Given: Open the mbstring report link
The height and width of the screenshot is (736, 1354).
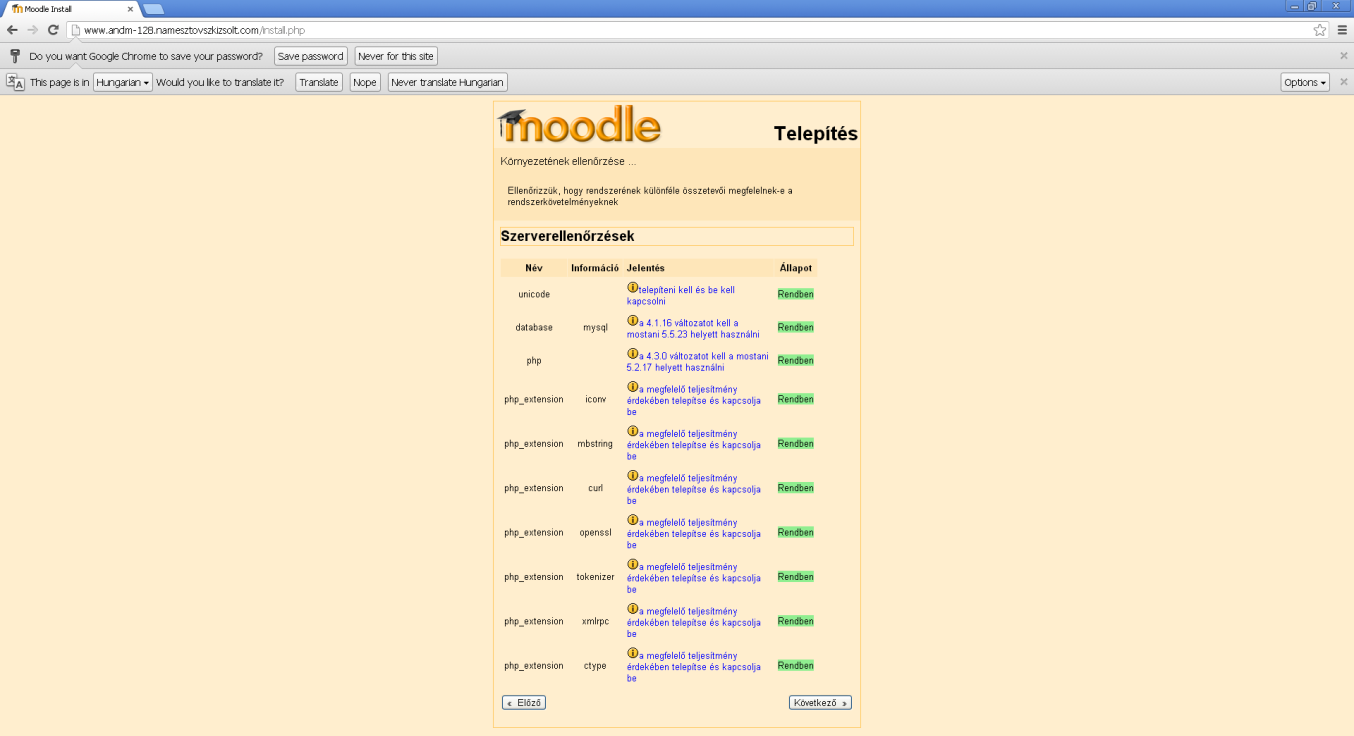Looking at the screenshot, I should tap(694, 444).
